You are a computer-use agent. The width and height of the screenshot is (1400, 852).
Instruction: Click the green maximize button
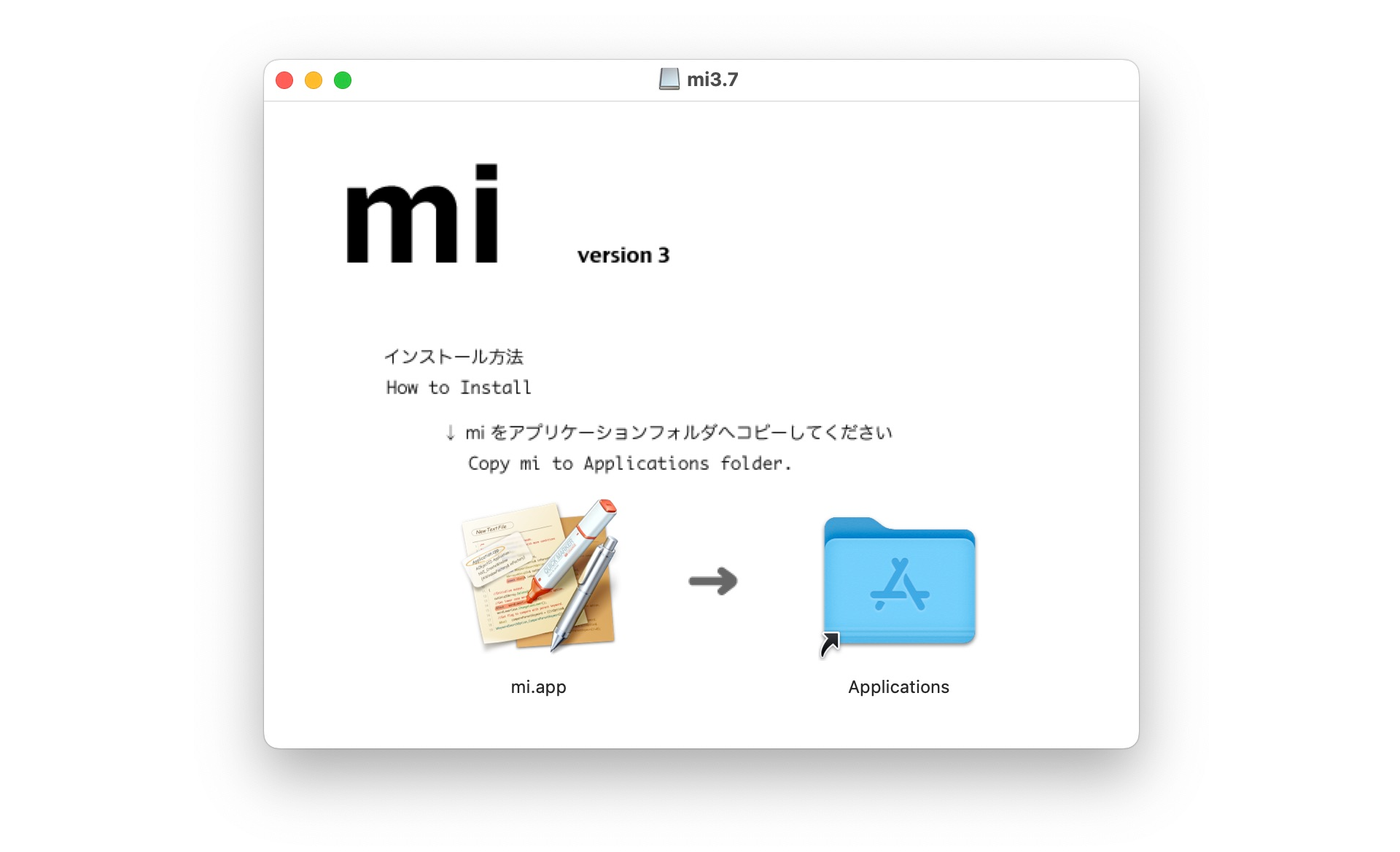click(344, 80)
